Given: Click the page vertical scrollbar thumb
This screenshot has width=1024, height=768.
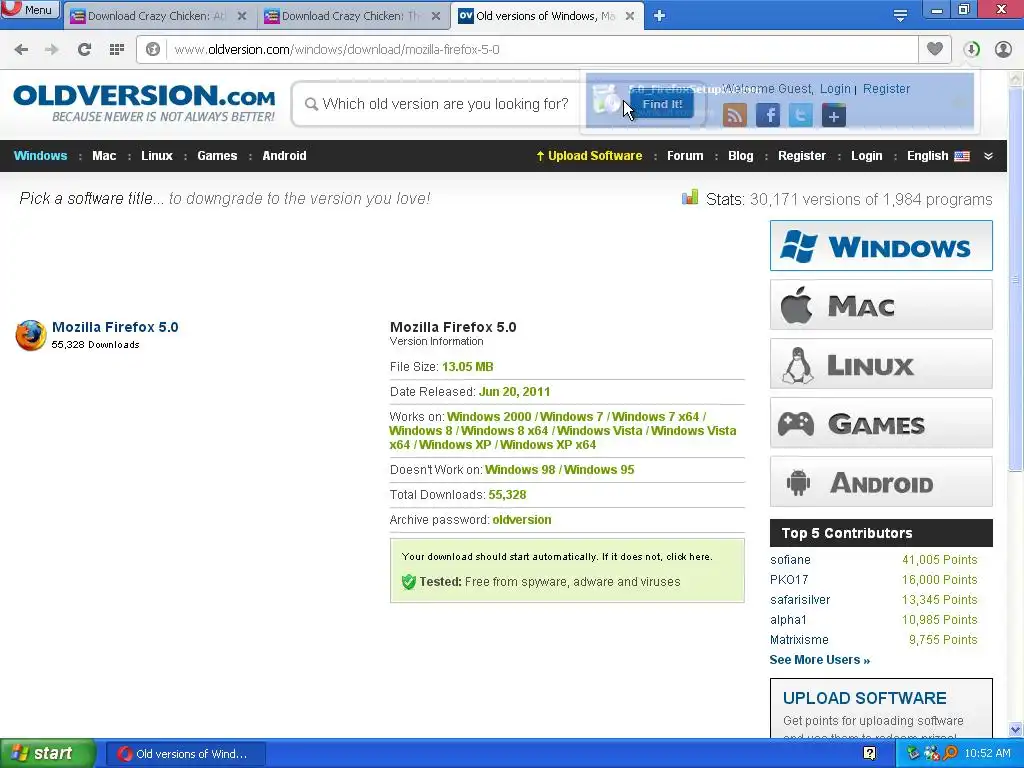Looking at the screenshot, I should click(x=1015, y=280).
